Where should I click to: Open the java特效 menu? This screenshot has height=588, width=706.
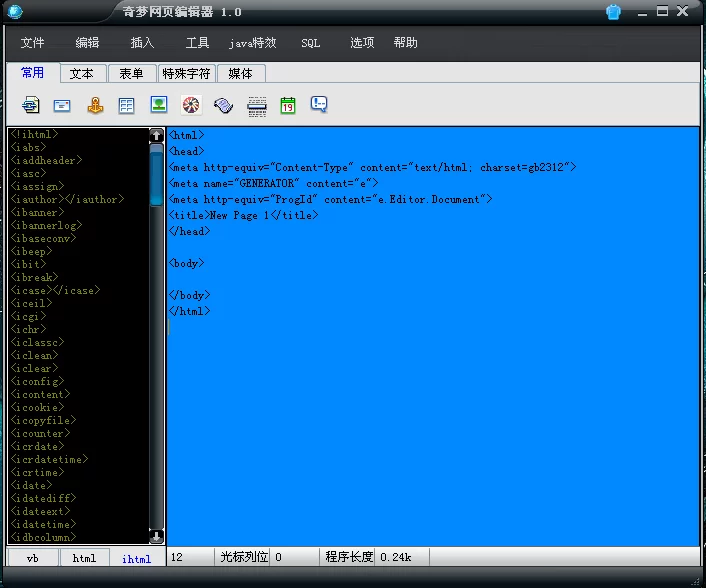click(252, 43)
